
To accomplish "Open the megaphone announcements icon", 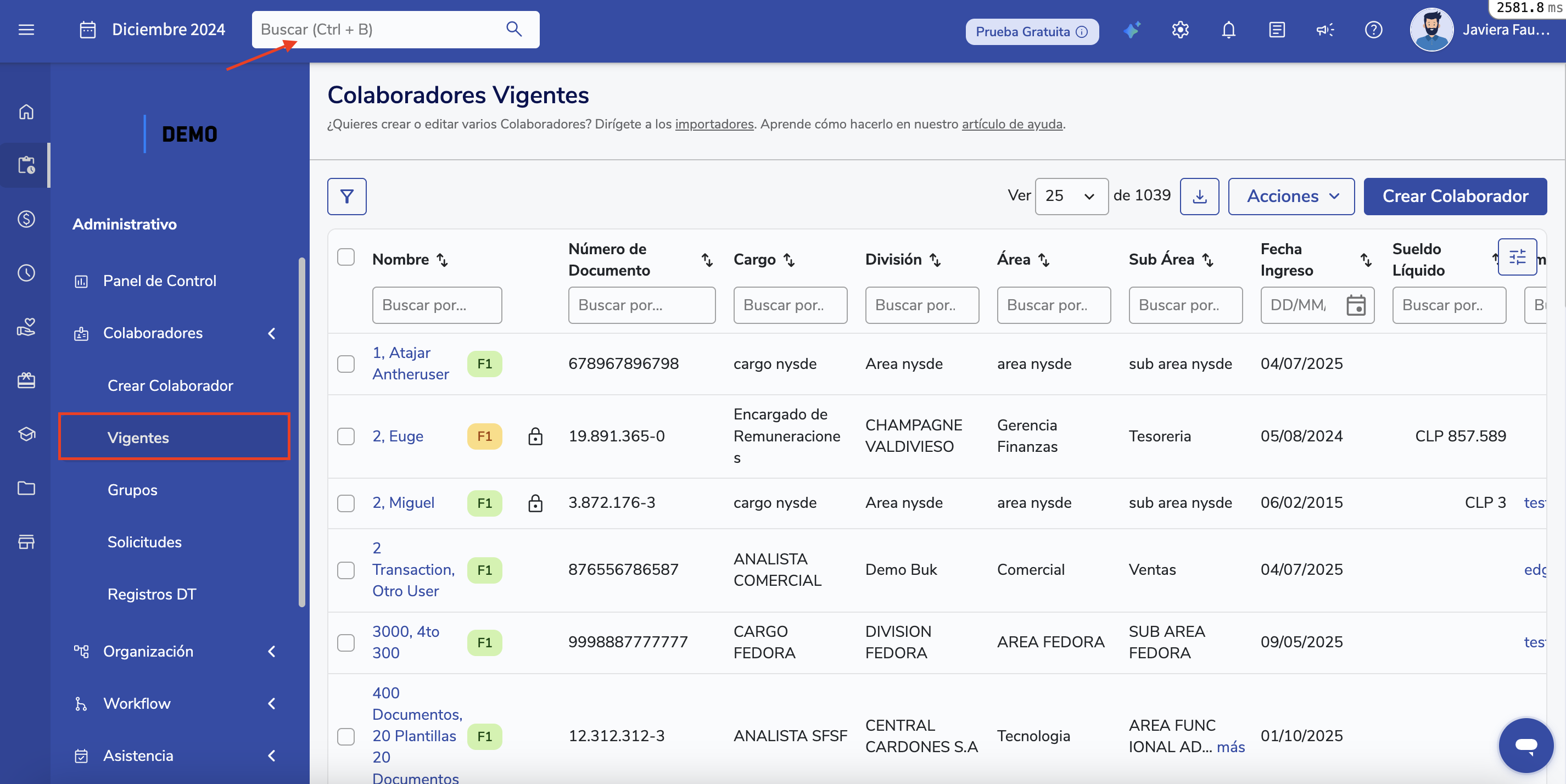I will tap(1324, 30).
